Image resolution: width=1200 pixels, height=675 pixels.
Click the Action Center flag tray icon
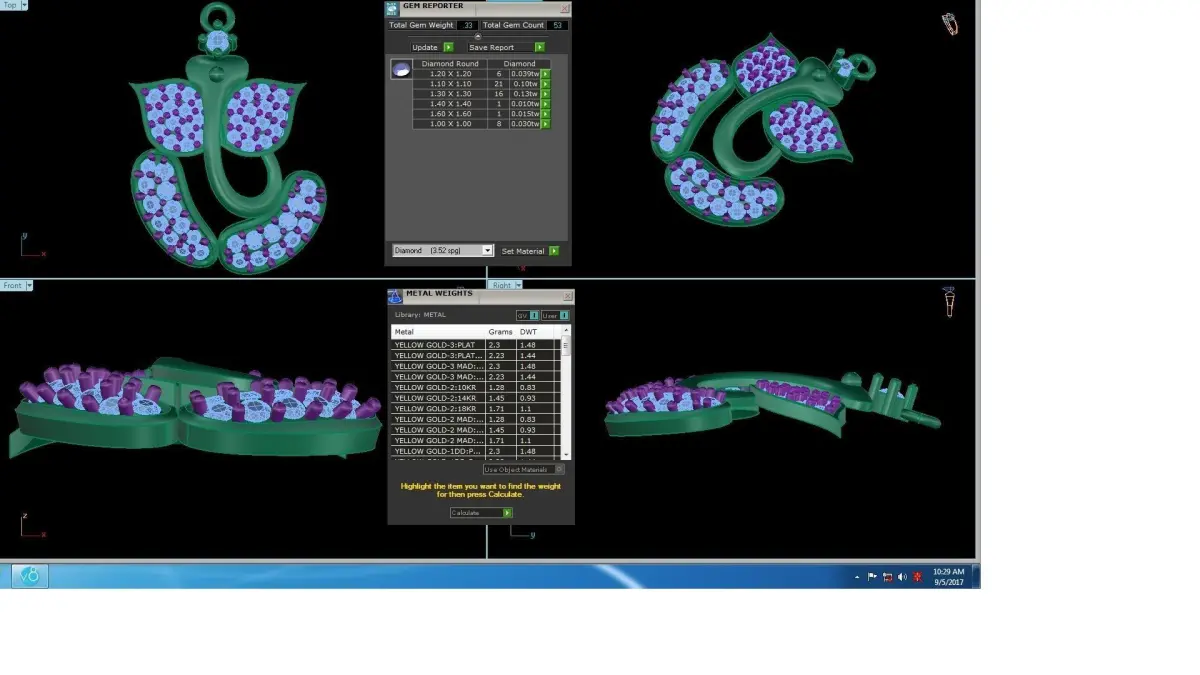coord(872,576)
